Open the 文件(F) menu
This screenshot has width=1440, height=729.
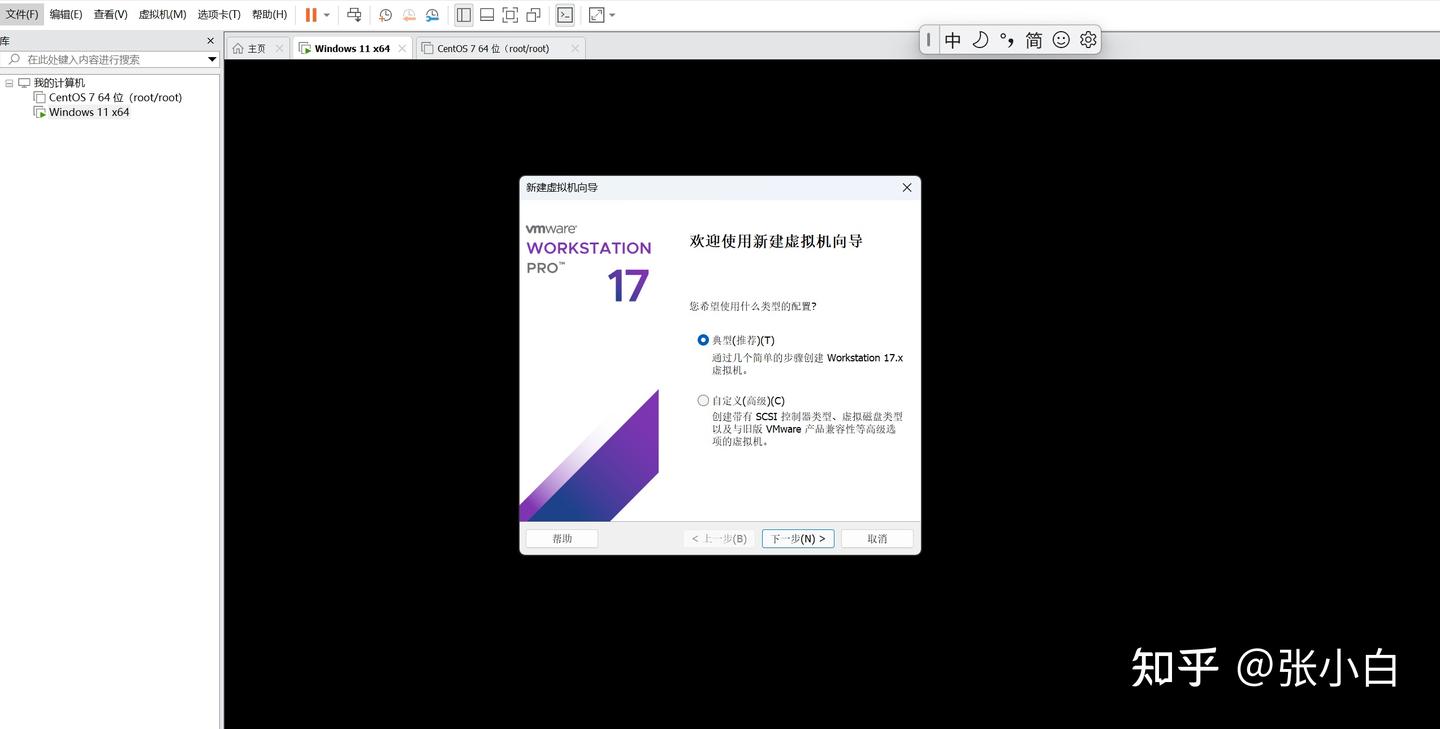22,15
